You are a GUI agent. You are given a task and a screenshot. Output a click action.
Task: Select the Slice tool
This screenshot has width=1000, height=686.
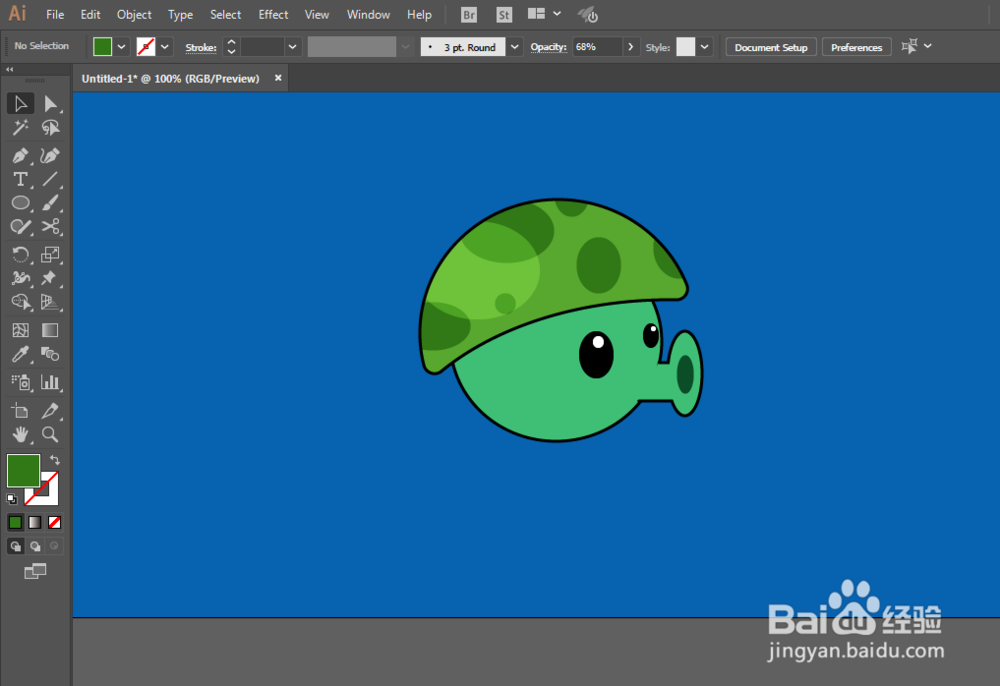50,411
